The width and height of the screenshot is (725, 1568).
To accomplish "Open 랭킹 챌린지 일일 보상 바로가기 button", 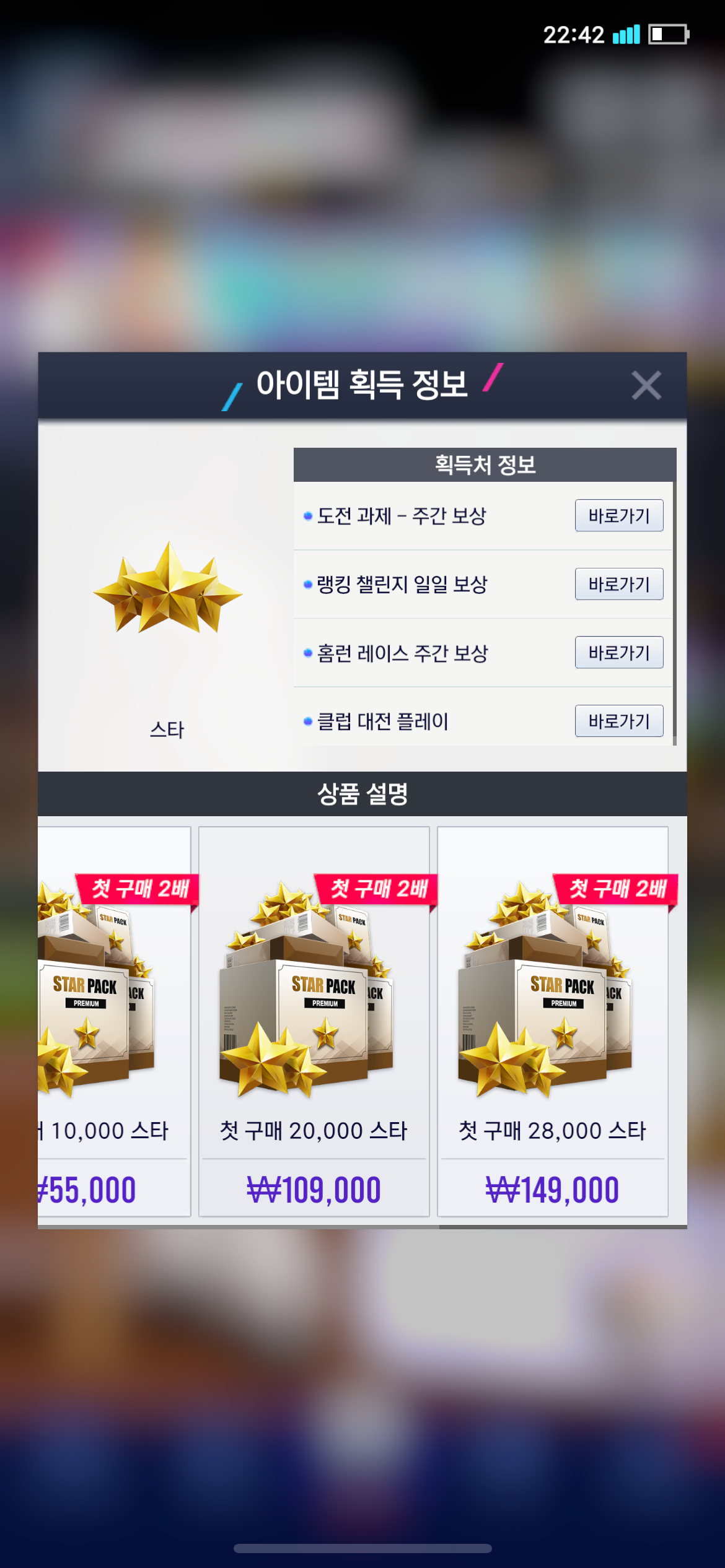I will click(619, 584).
